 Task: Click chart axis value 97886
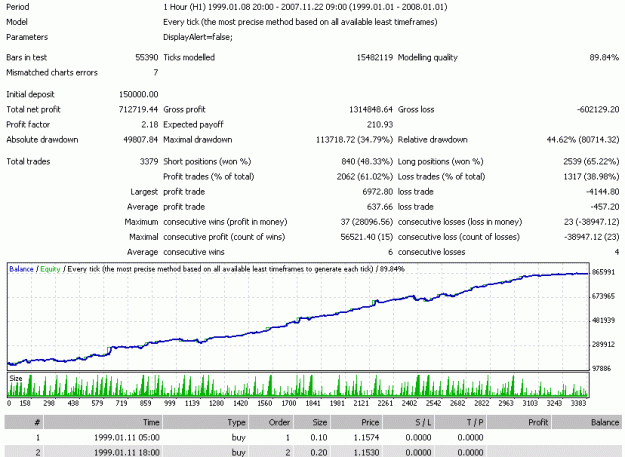601,368
